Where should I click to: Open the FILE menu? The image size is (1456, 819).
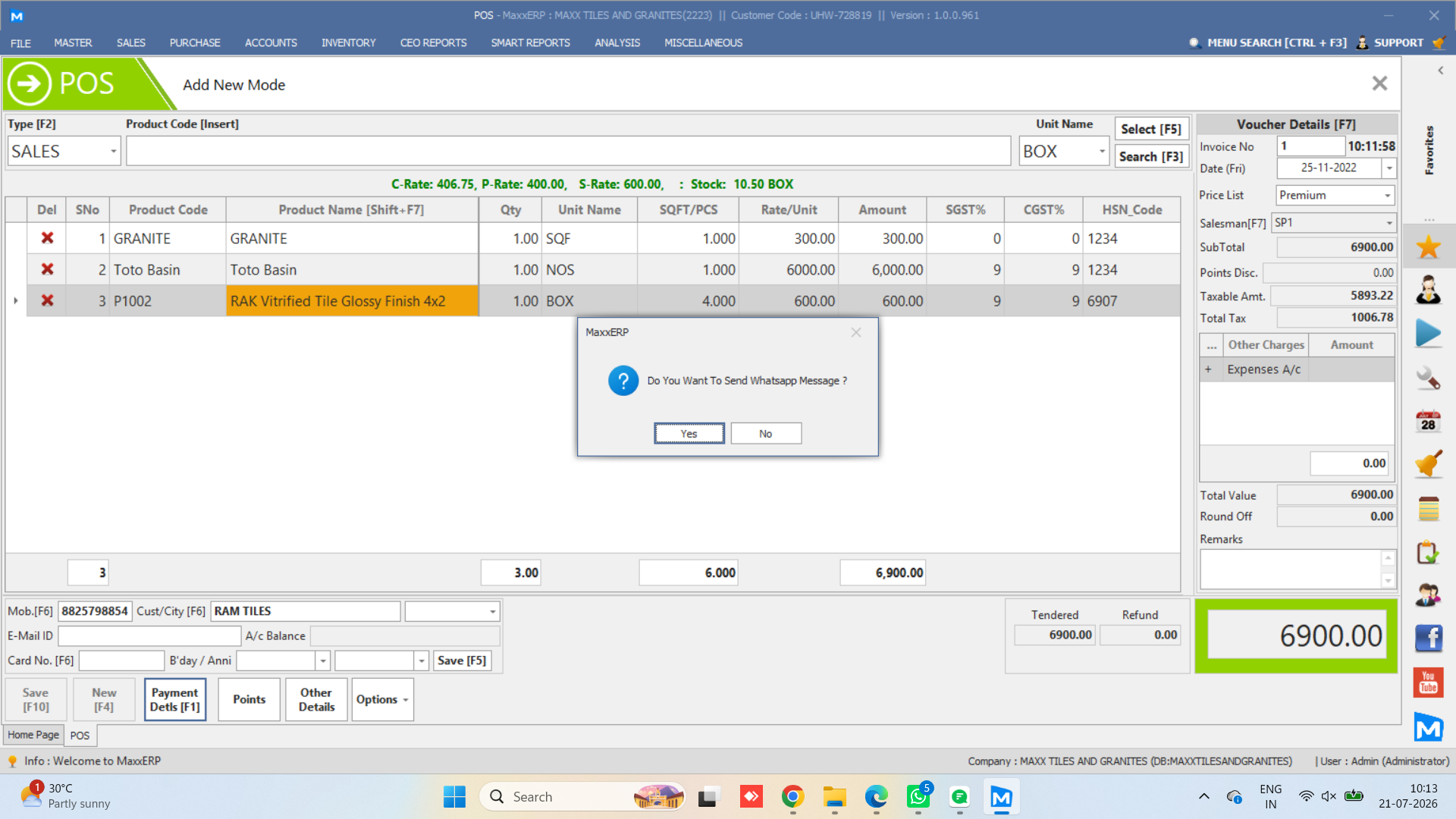(x=20, y=43)
